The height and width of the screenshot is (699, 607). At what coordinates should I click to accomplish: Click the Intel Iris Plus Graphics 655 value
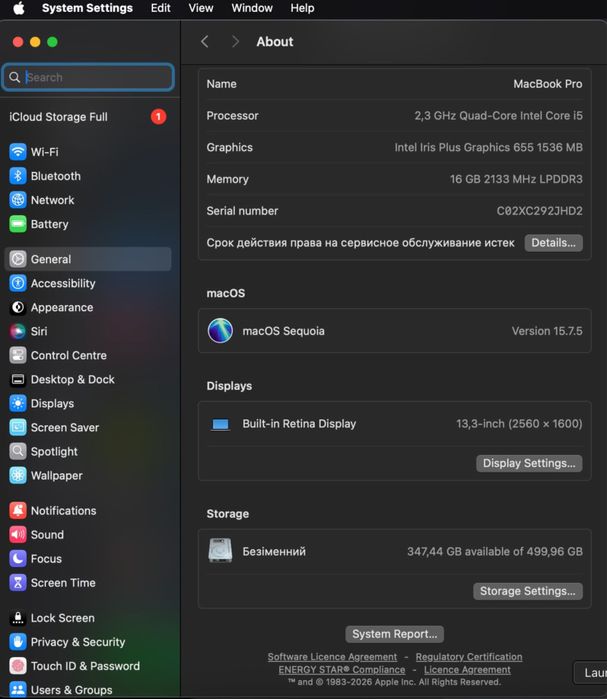(x=488, y=148)
